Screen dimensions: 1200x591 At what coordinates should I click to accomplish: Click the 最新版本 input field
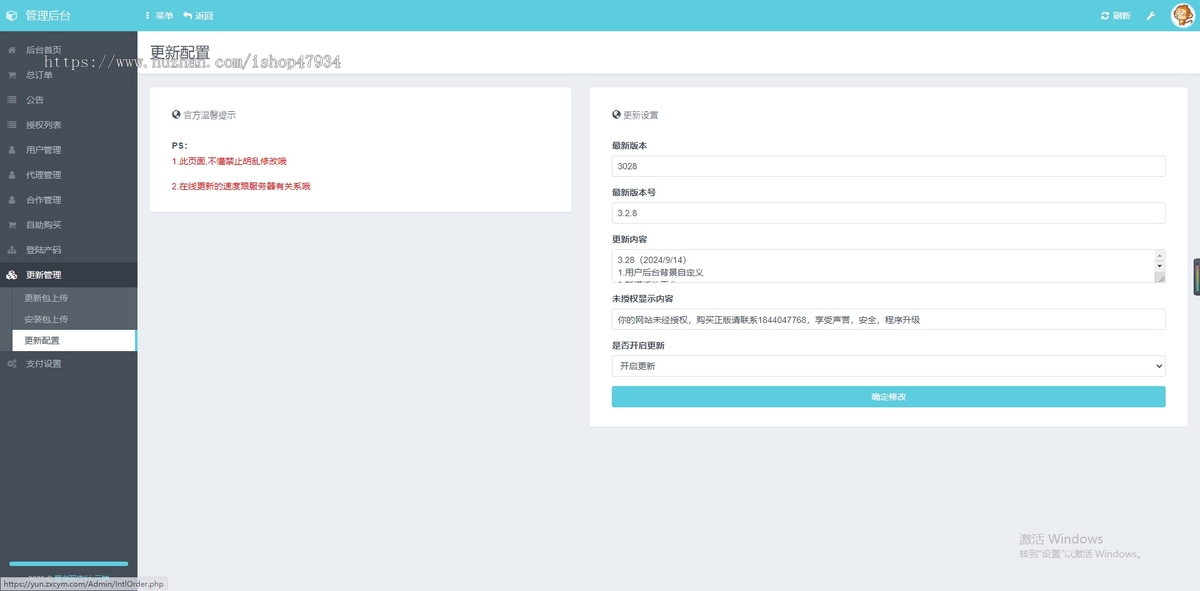pos(888,166)
